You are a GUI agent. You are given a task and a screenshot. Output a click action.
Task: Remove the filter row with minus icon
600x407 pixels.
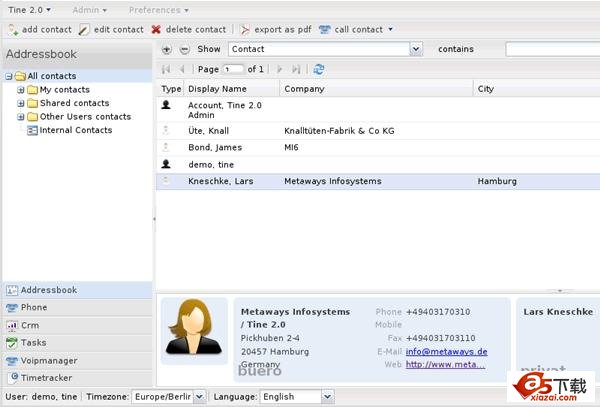pos(184,49)
